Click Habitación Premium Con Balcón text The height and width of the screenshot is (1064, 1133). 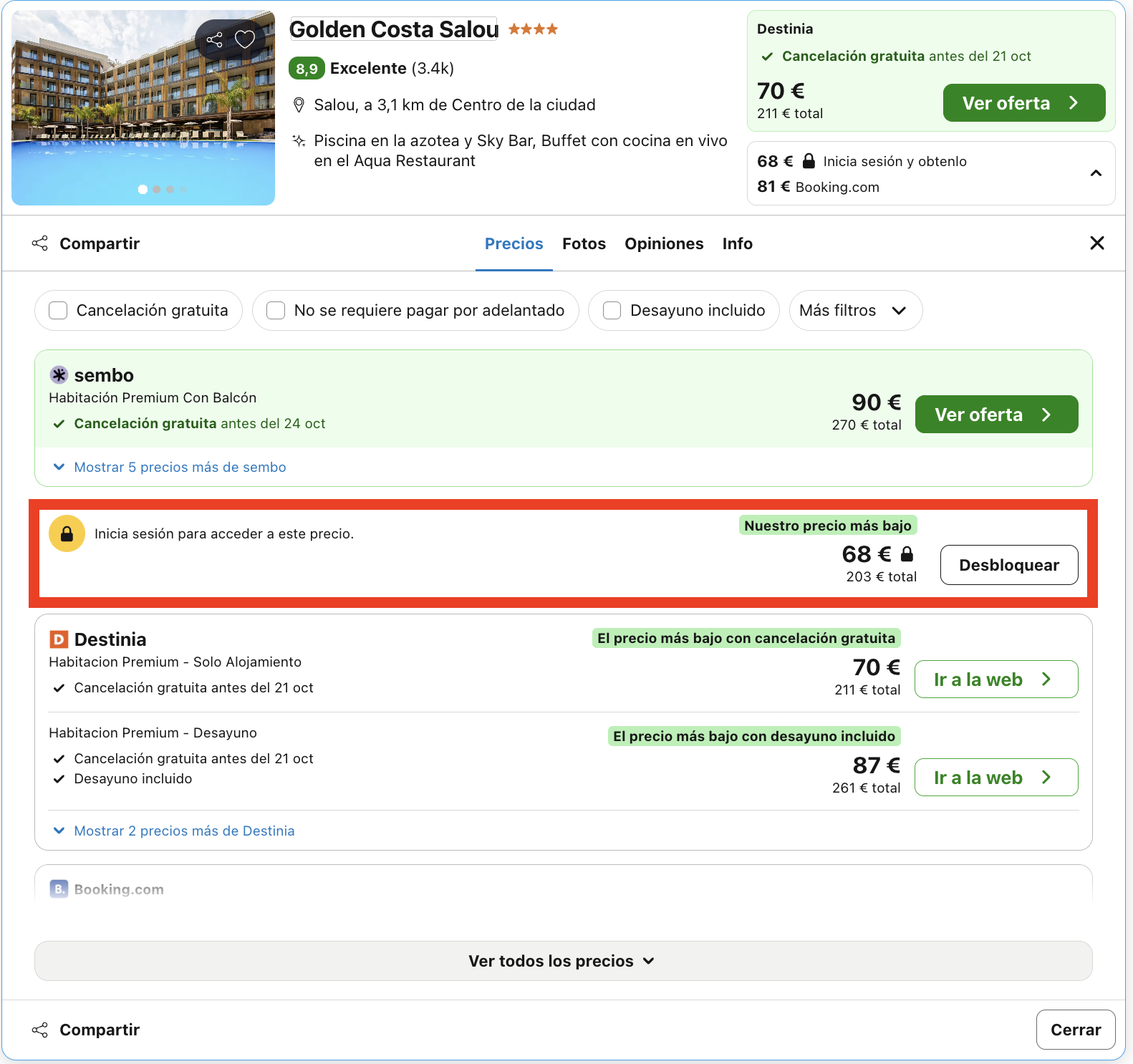click(x=153, y=397)
